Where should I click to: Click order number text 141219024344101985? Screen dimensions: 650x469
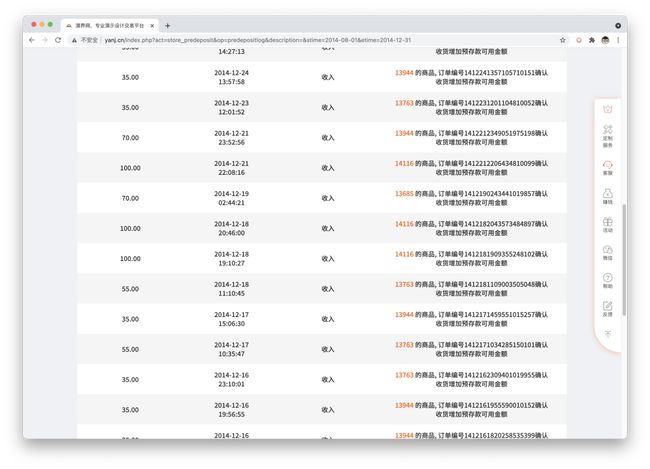(x=499, y=194)
